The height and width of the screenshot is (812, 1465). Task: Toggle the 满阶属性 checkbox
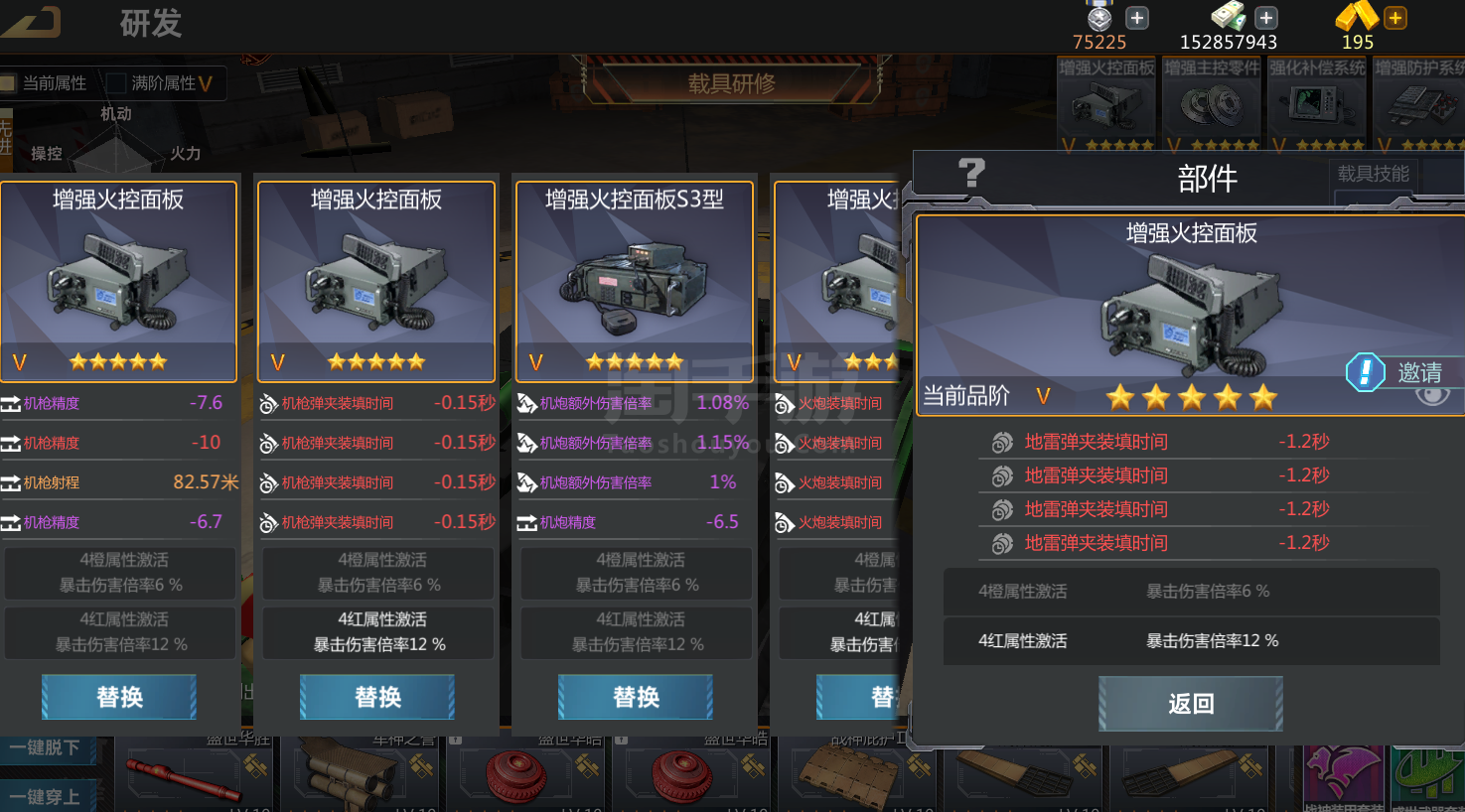coord(117,83)
